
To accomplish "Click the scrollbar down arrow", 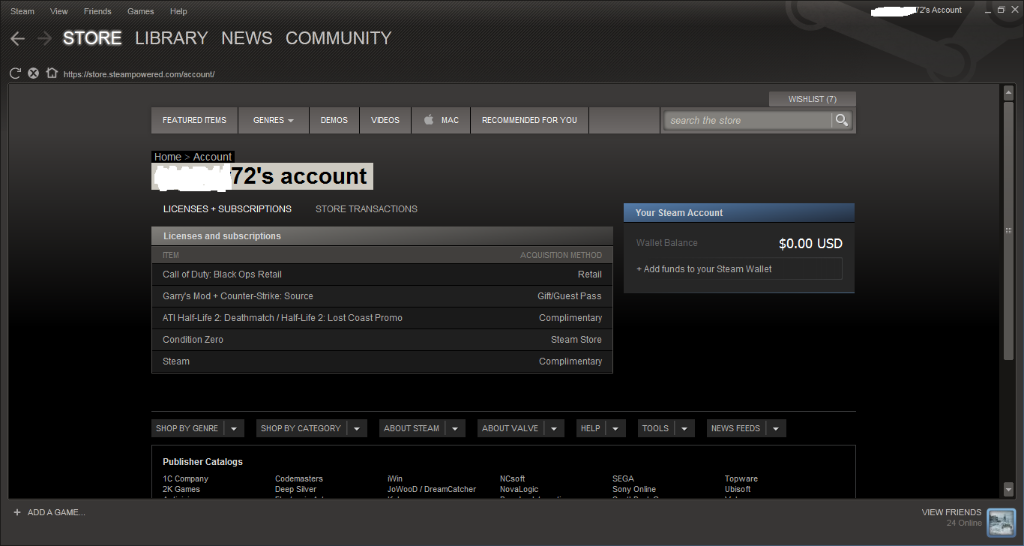I will pos(1008,489).
